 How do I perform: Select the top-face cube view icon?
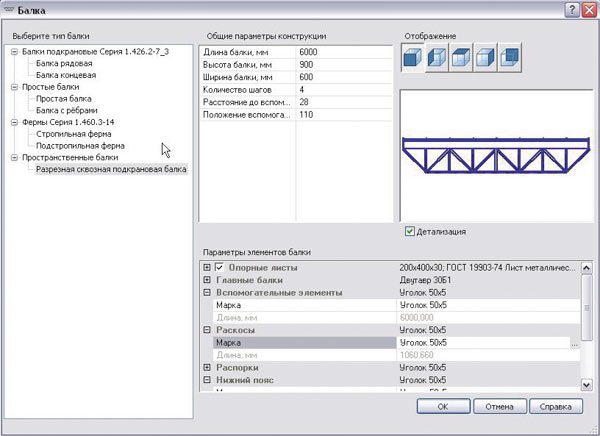462,59
